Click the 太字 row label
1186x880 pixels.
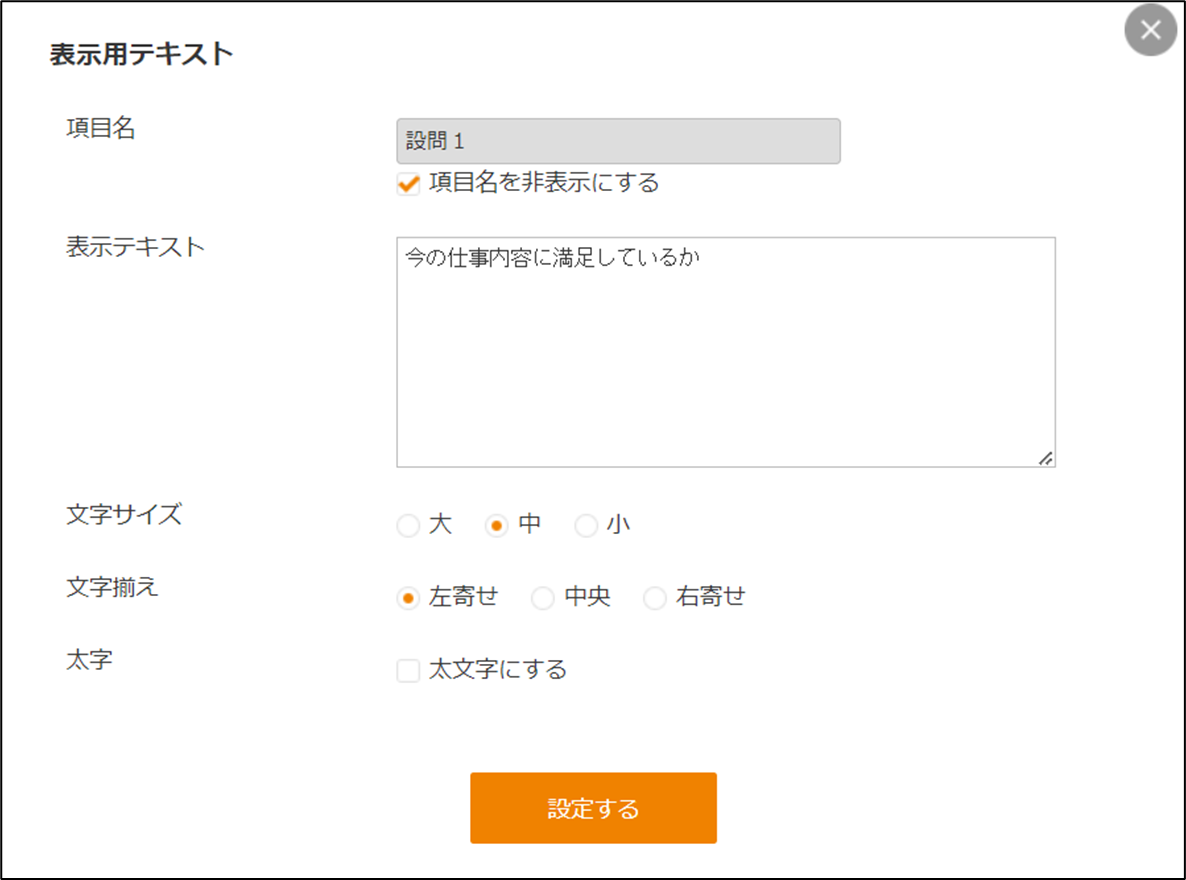(89, 660)
